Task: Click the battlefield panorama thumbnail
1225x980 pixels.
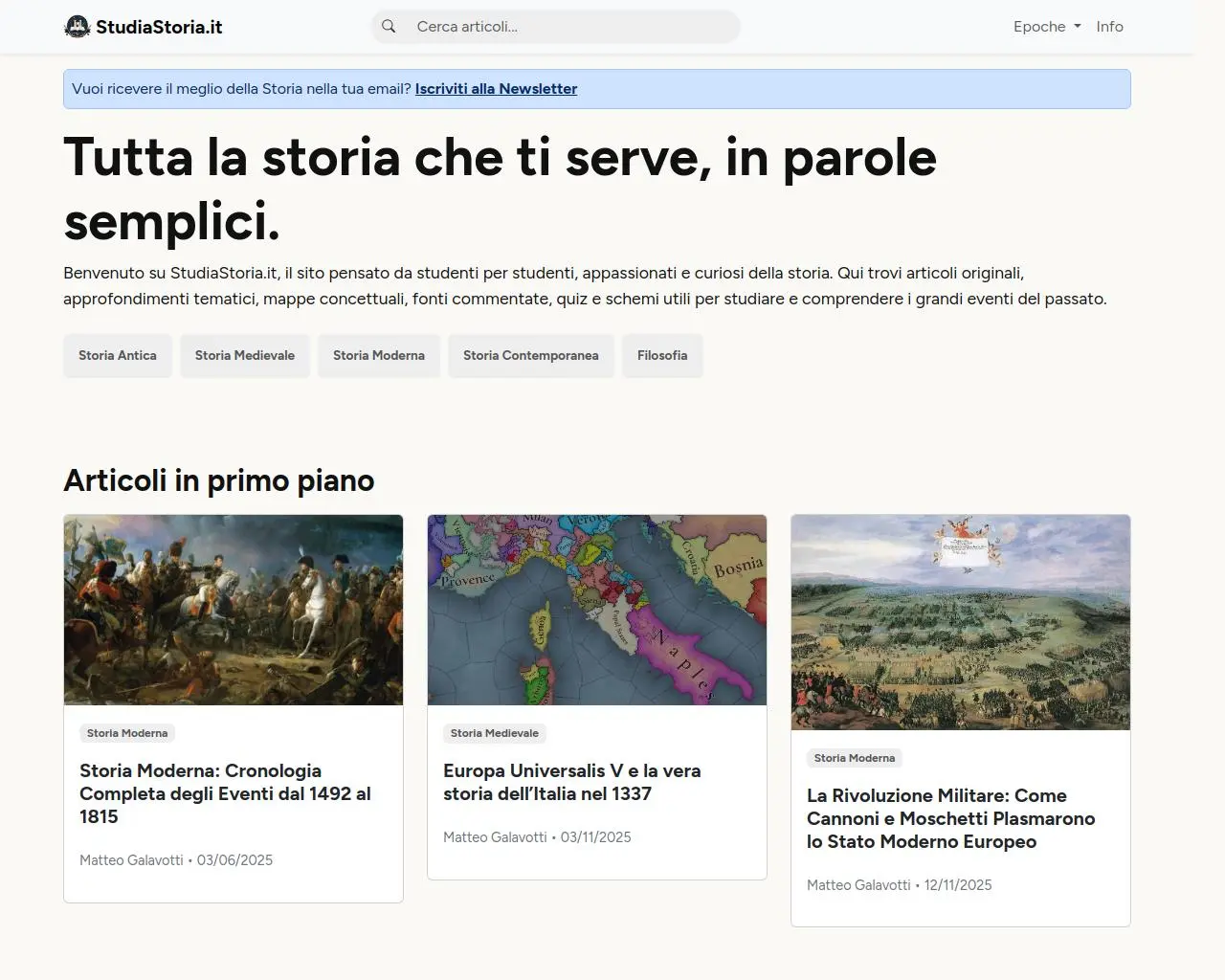Action: 960,623
